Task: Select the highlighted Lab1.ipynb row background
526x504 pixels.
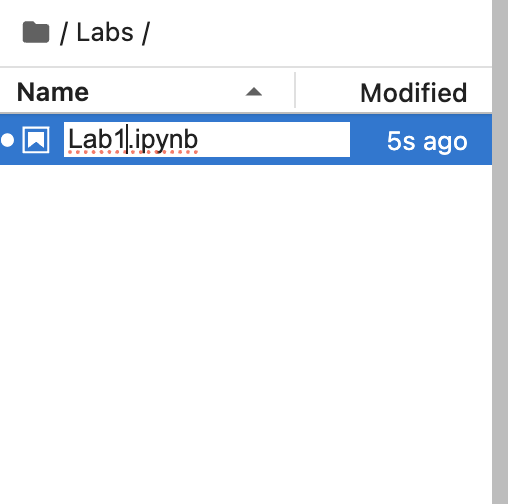Action: click(246, 140)
